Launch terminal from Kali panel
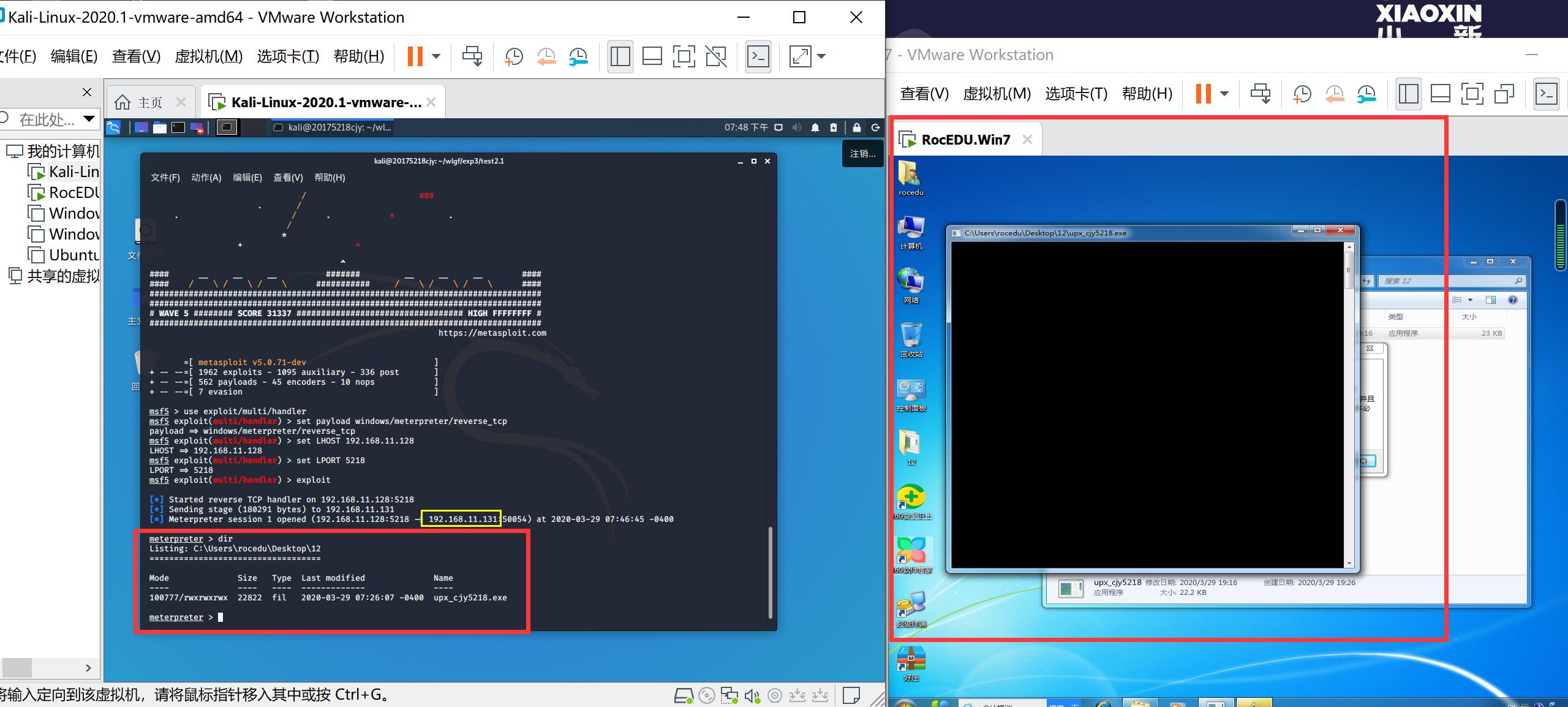 point(178,127)
